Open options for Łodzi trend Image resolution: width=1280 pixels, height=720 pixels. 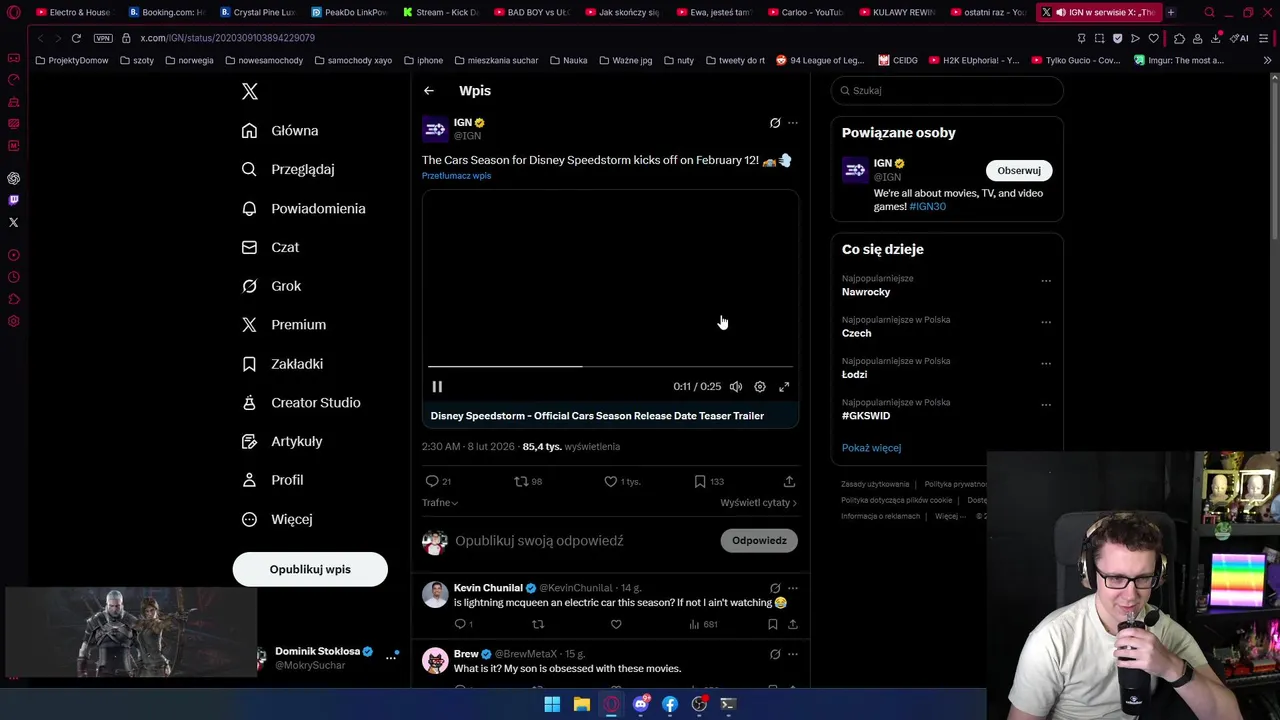1046,364
